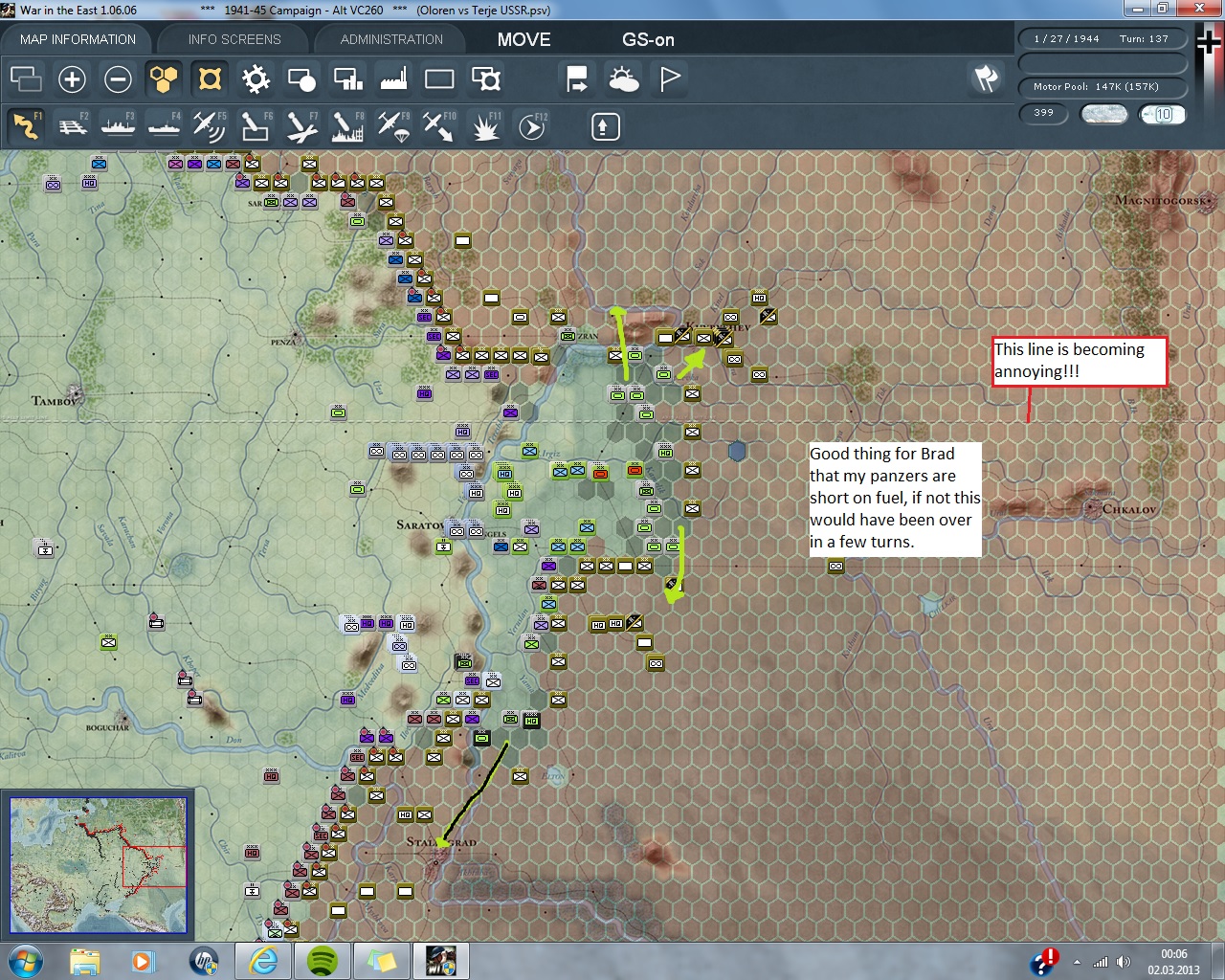Screen dimensions: 1225x980
Task: Toggle the rectangle-with-circle unit overlay
Action: tap(301, 78)
